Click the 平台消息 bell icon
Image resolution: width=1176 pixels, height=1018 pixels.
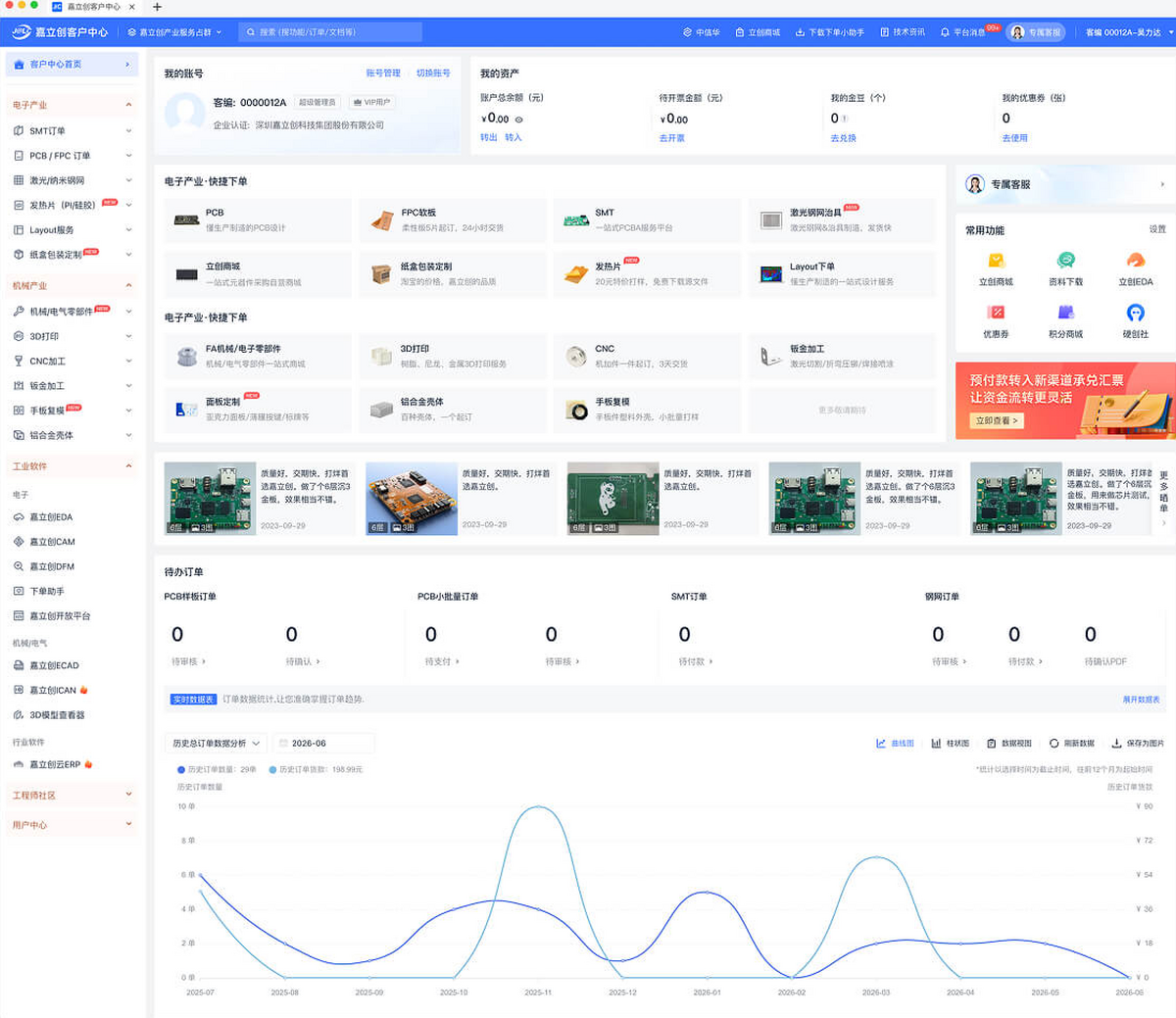point(945,32)
